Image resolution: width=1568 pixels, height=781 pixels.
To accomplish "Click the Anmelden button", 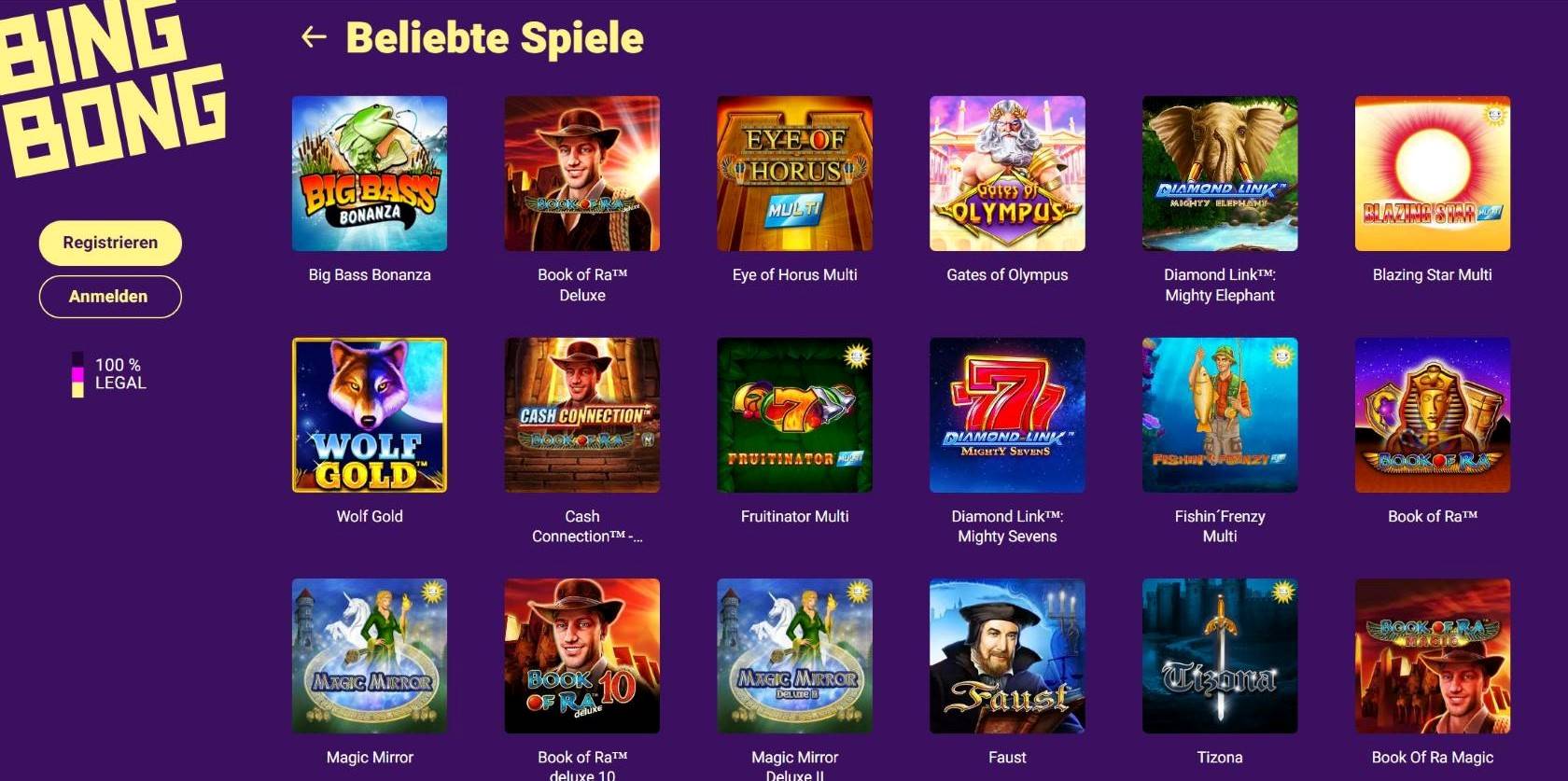I will click(110, 296).
